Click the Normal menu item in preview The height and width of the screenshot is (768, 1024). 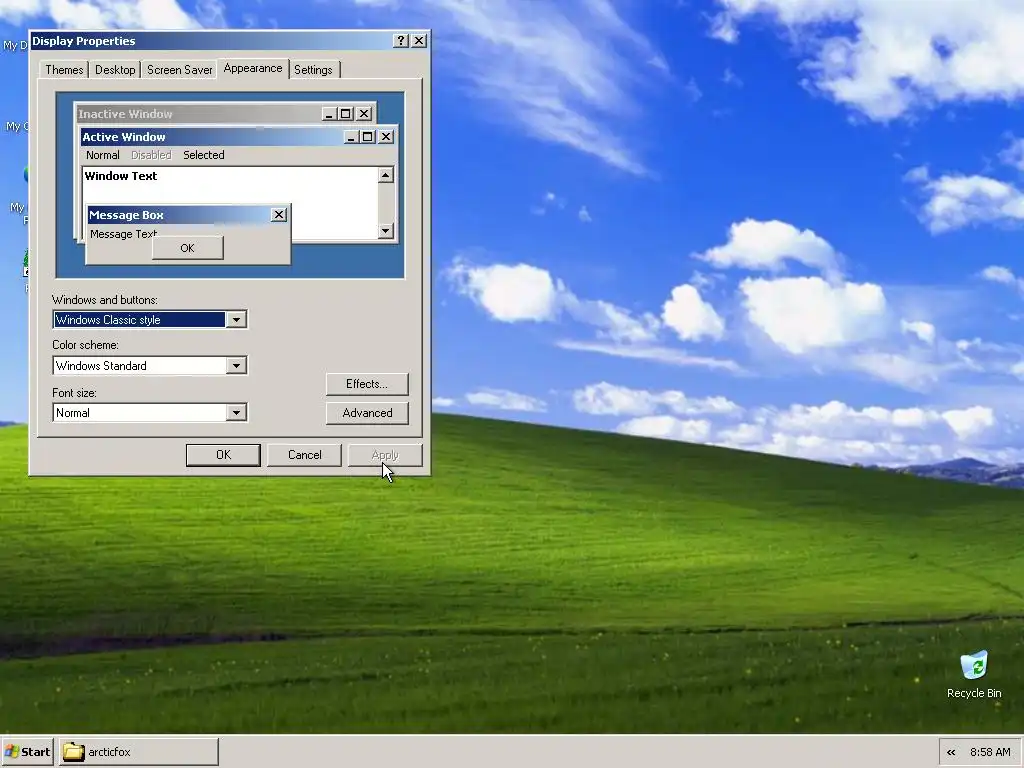pos(103,155)
